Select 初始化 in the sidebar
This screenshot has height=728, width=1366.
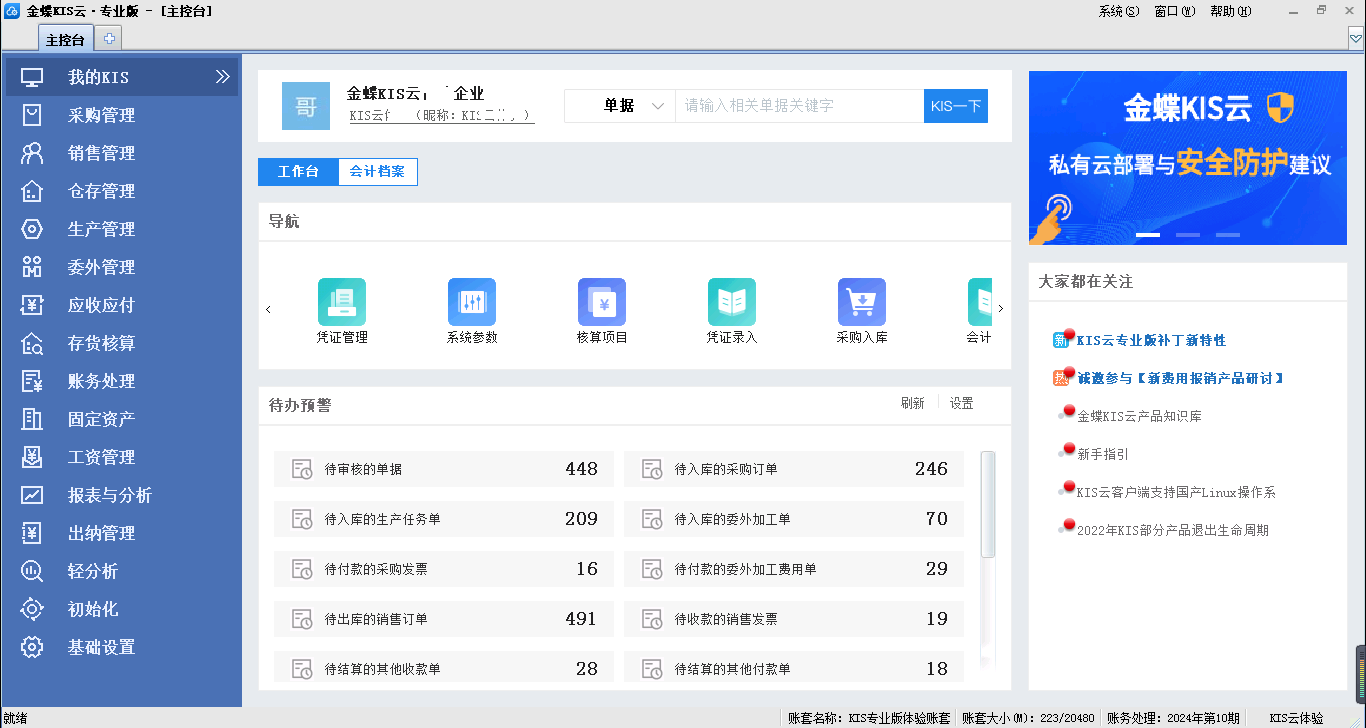coord(121,609)
